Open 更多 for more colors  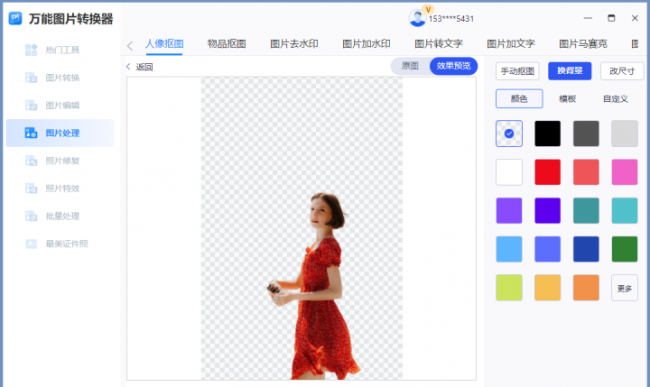click(625, 288)
